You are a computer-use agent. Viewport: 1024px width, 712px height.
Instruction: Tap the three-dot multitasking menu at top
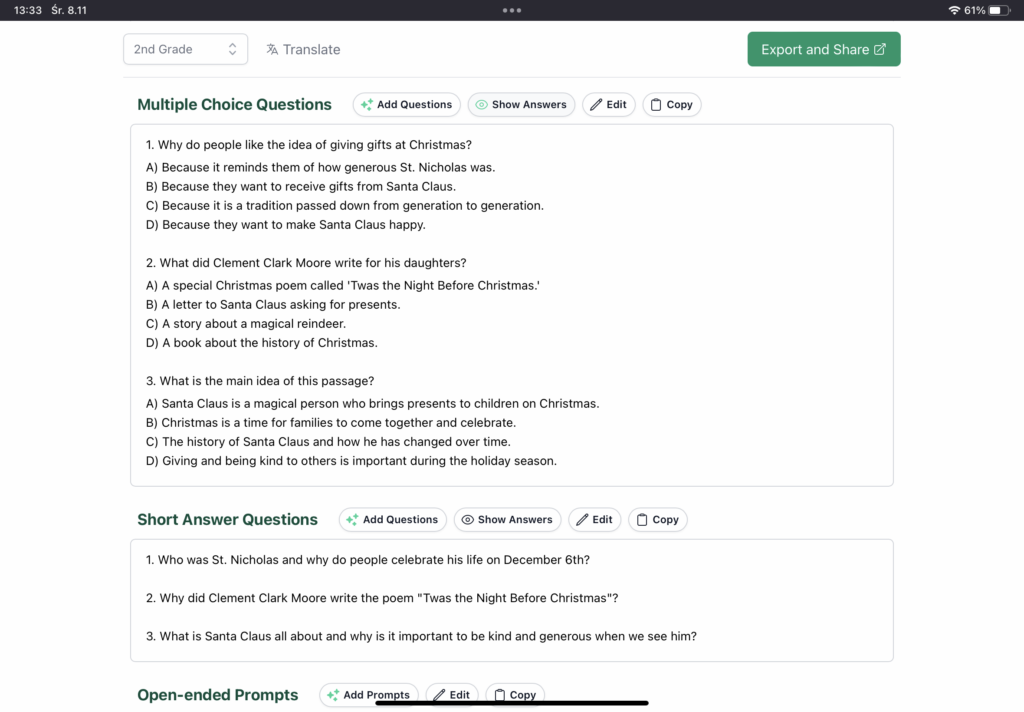(512, 10)
